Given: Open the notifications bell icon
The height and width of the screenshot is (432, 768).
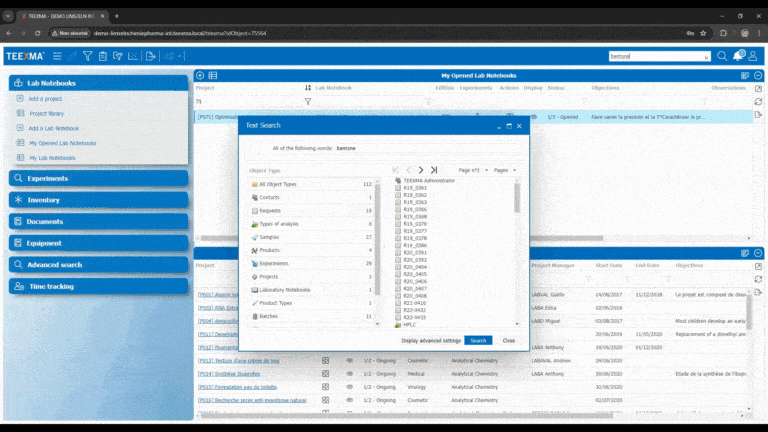Looking at the screenshot, I should [x=738, y=56].
